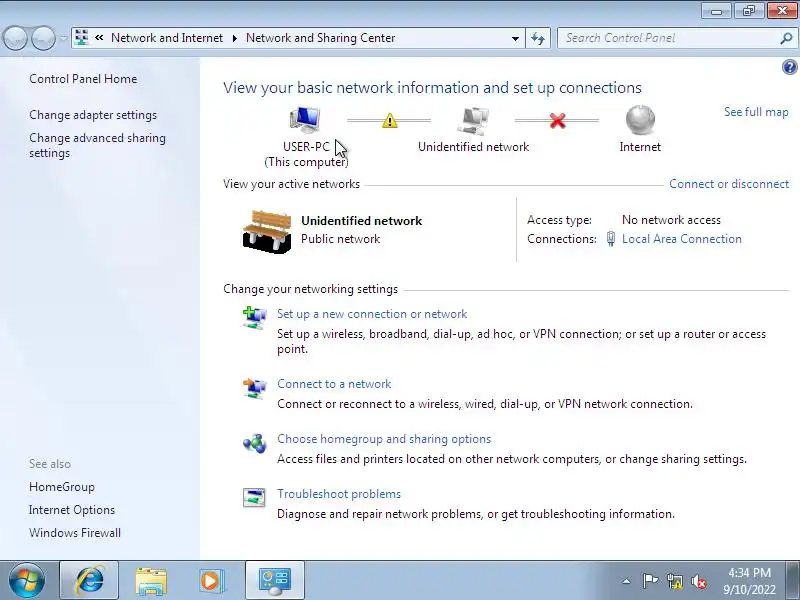Click the Refresh button beside address bar
This screenshot has width=800, height=600.
538,38
